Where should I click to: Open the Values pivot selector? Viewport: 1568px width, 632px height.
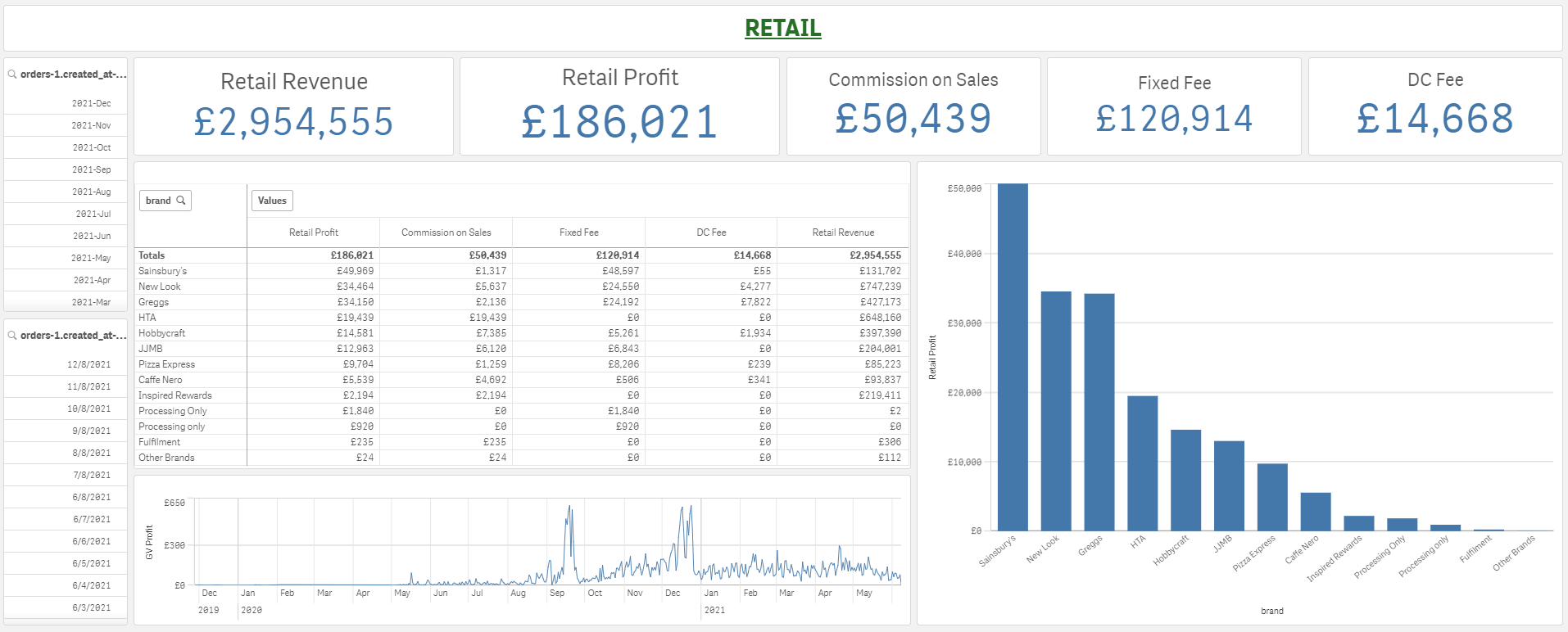272,201
